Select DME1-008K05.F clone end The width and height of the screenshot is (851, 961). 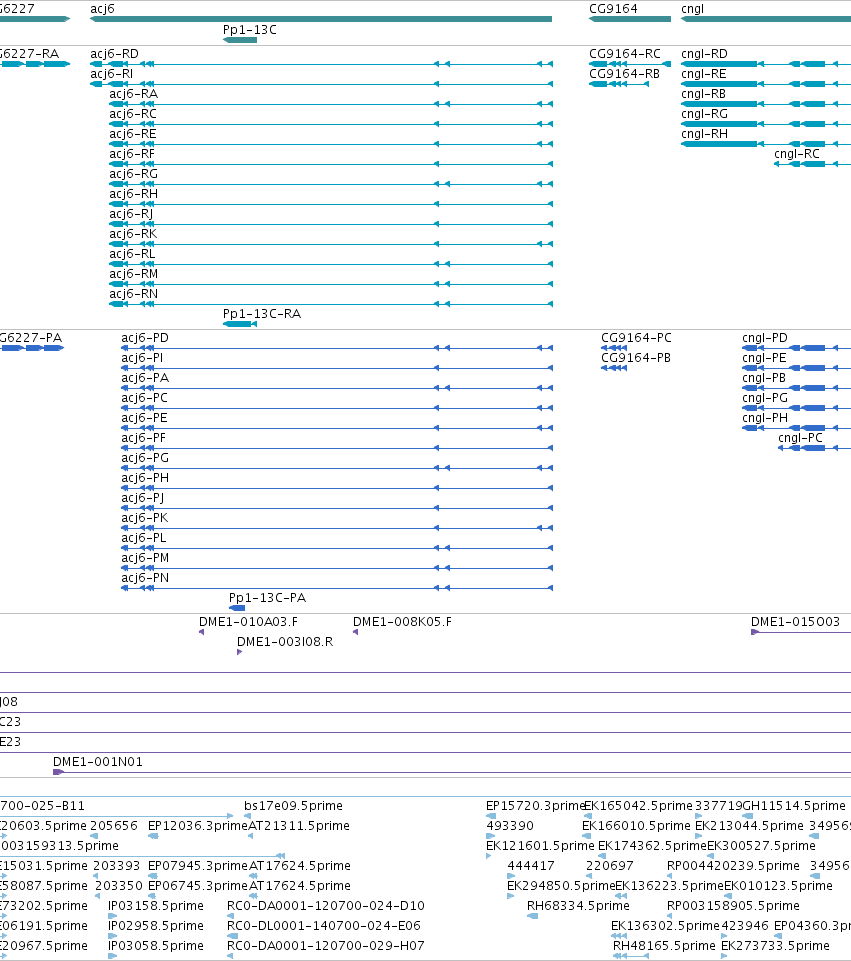[355, 632]
